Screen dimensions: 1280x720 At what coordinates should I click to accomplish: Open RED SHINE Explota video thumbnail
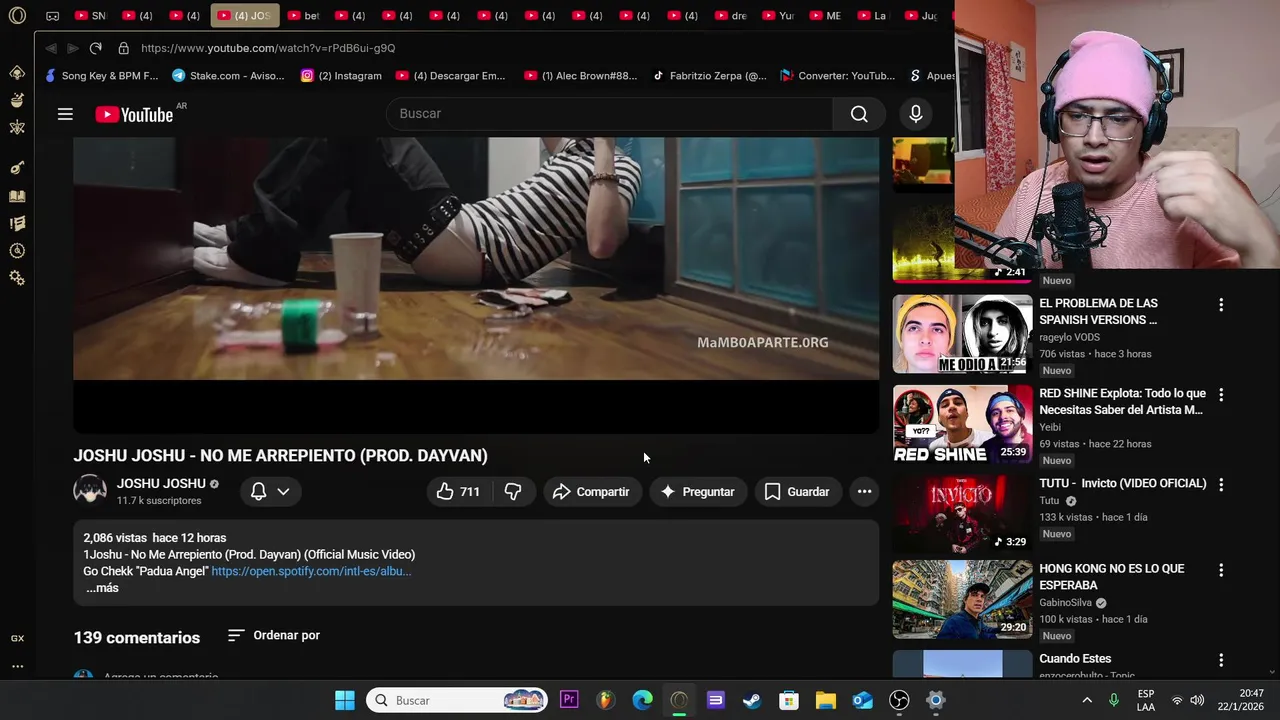tap(962, 424)
